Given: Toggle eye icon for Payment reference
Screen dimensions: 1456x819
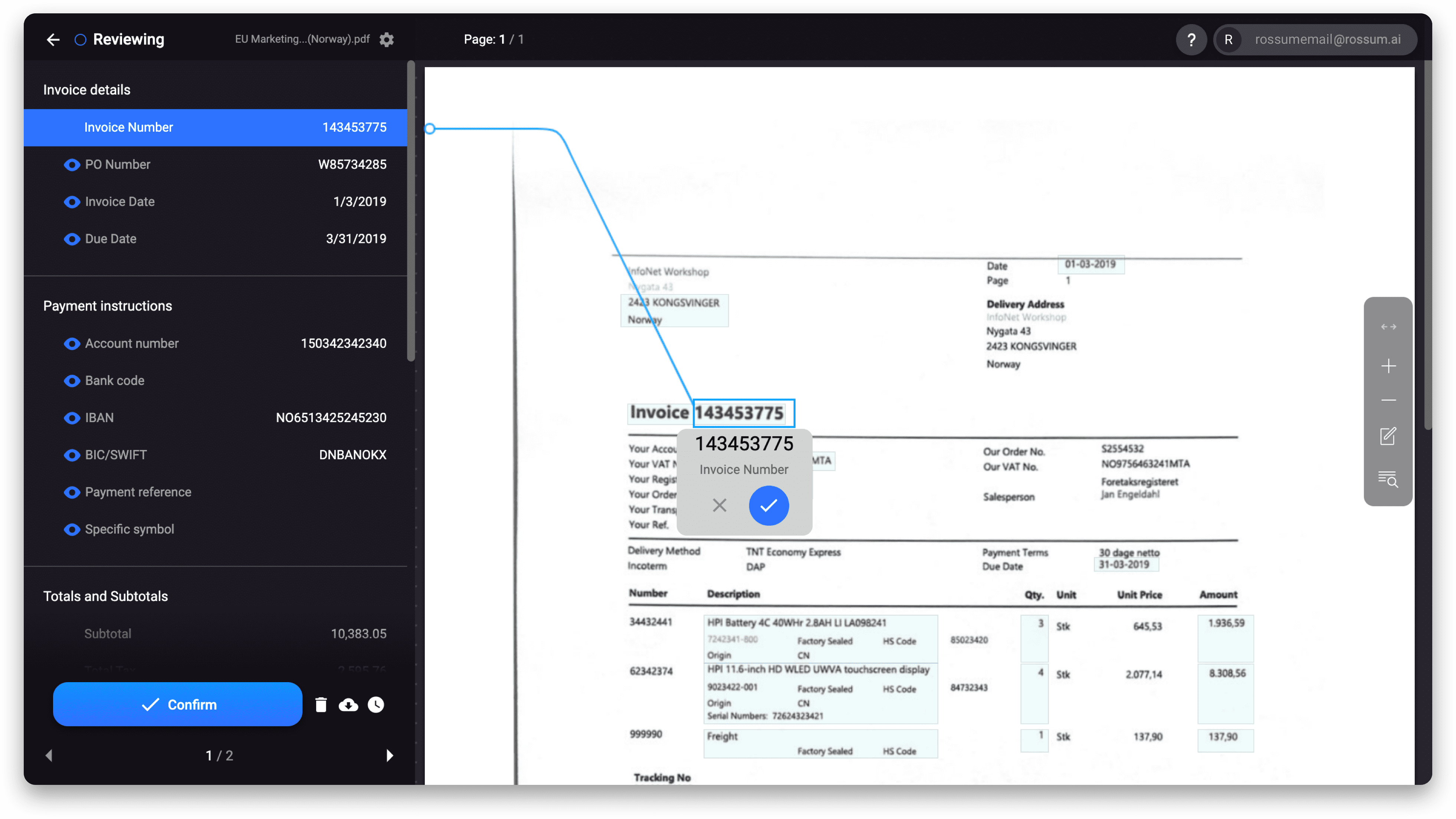Looking at the screenshot, I should pos(72,492).
